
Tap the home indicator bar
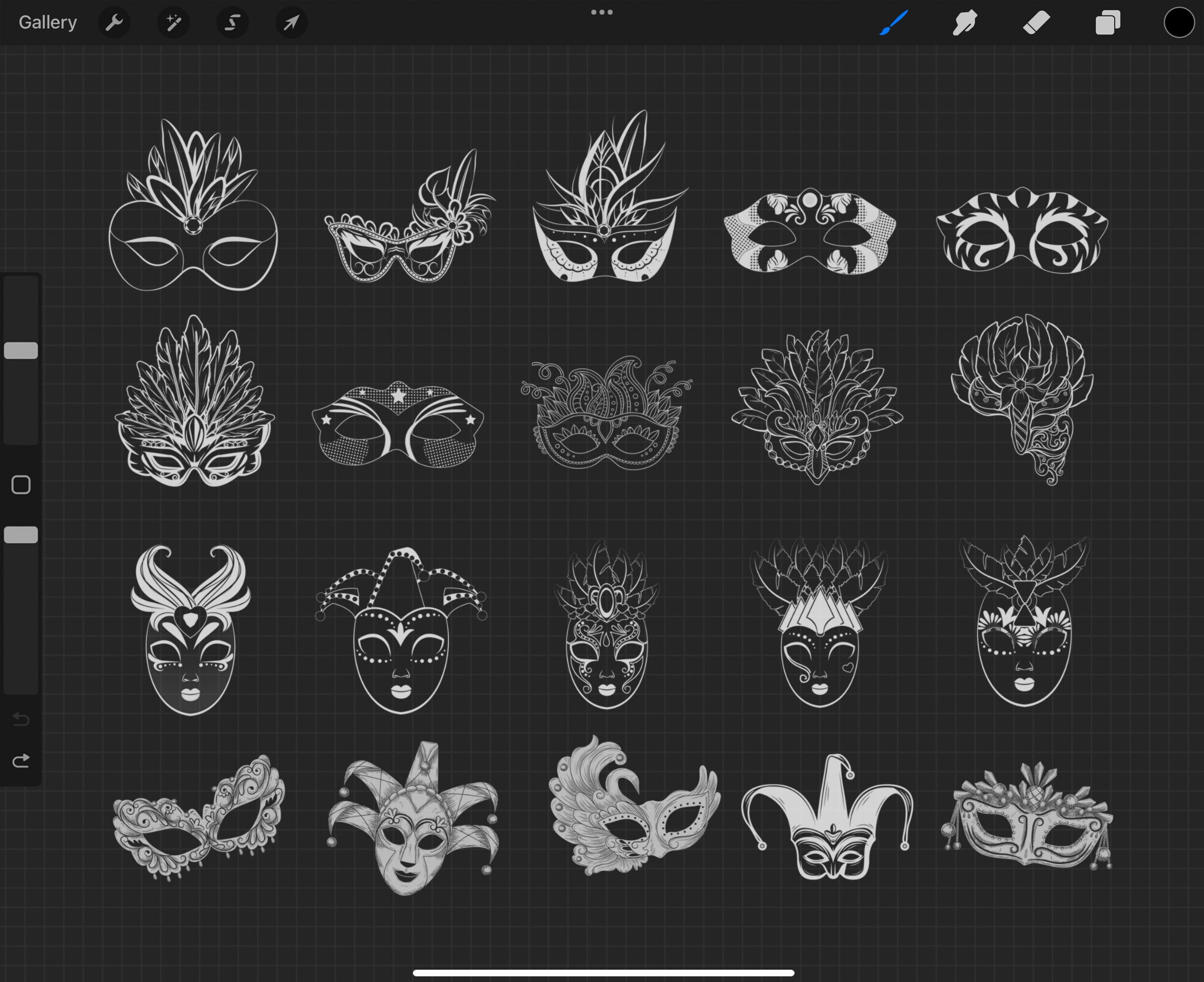pyautogui.click(x=602, y=974)
